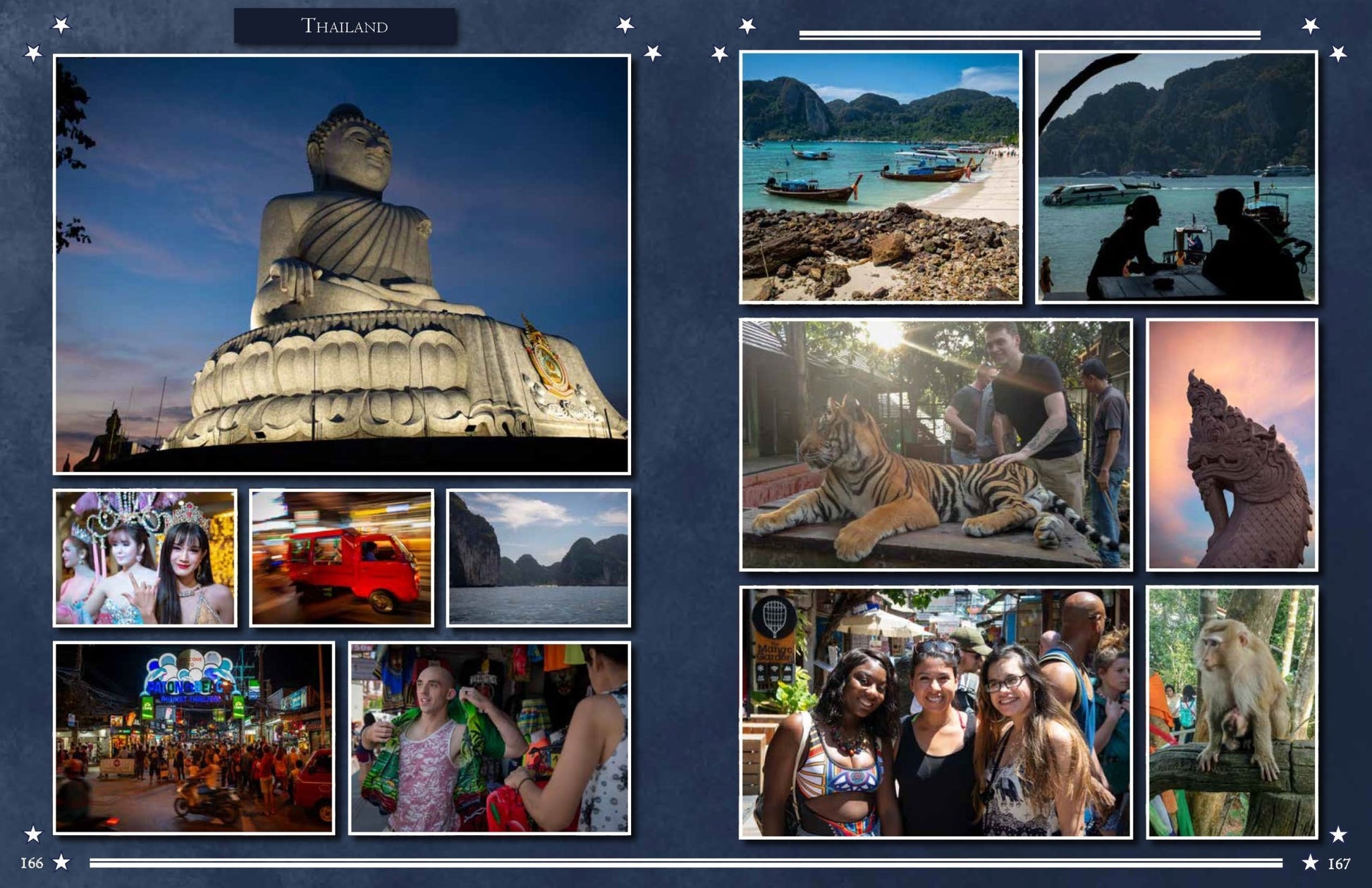This screenshot has width=1372, height=888.
Task: Click the longtail boats beach photo
Action: pos(880,177)
